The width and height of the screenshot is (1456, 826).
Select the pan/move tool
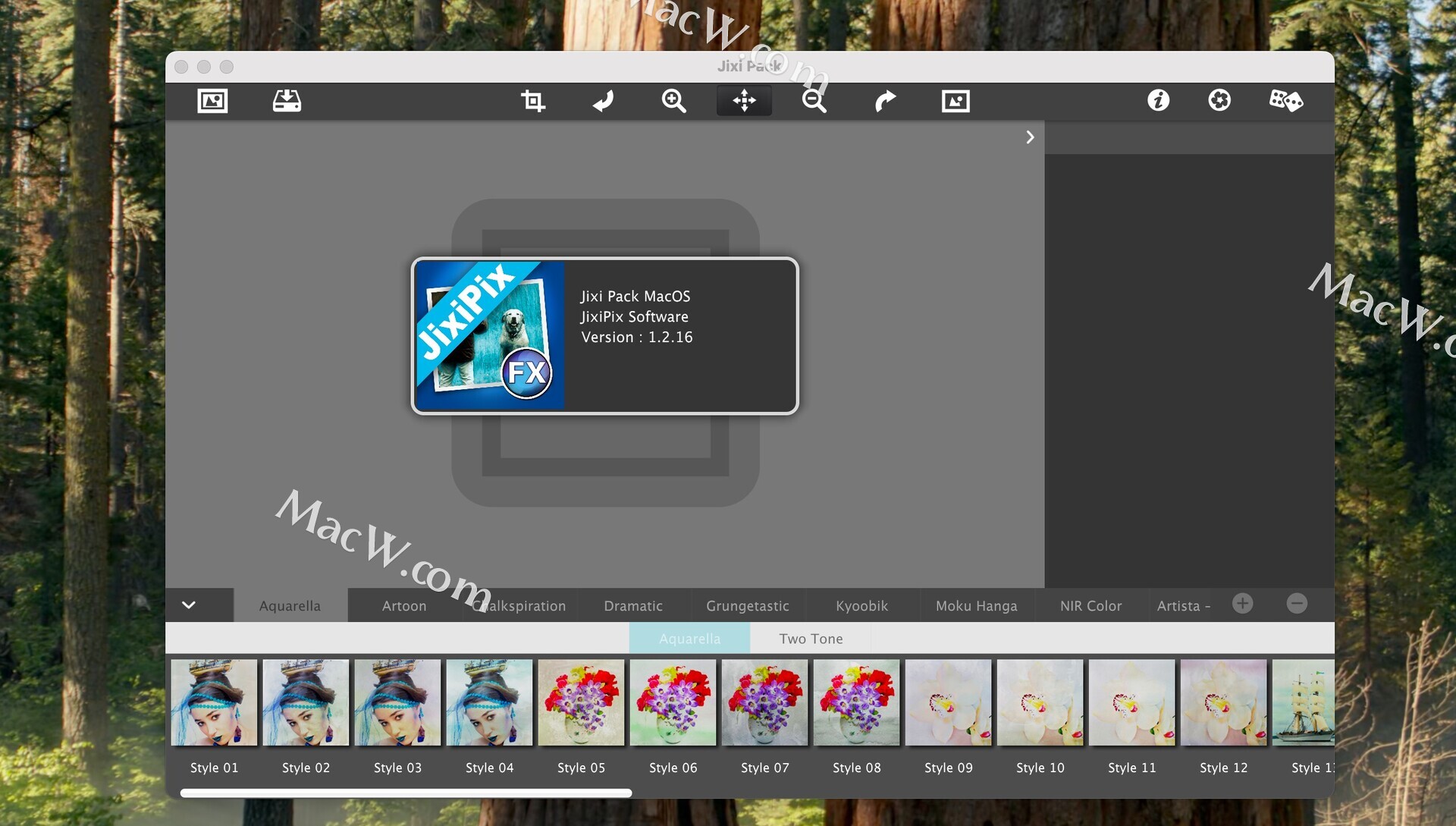744,101
